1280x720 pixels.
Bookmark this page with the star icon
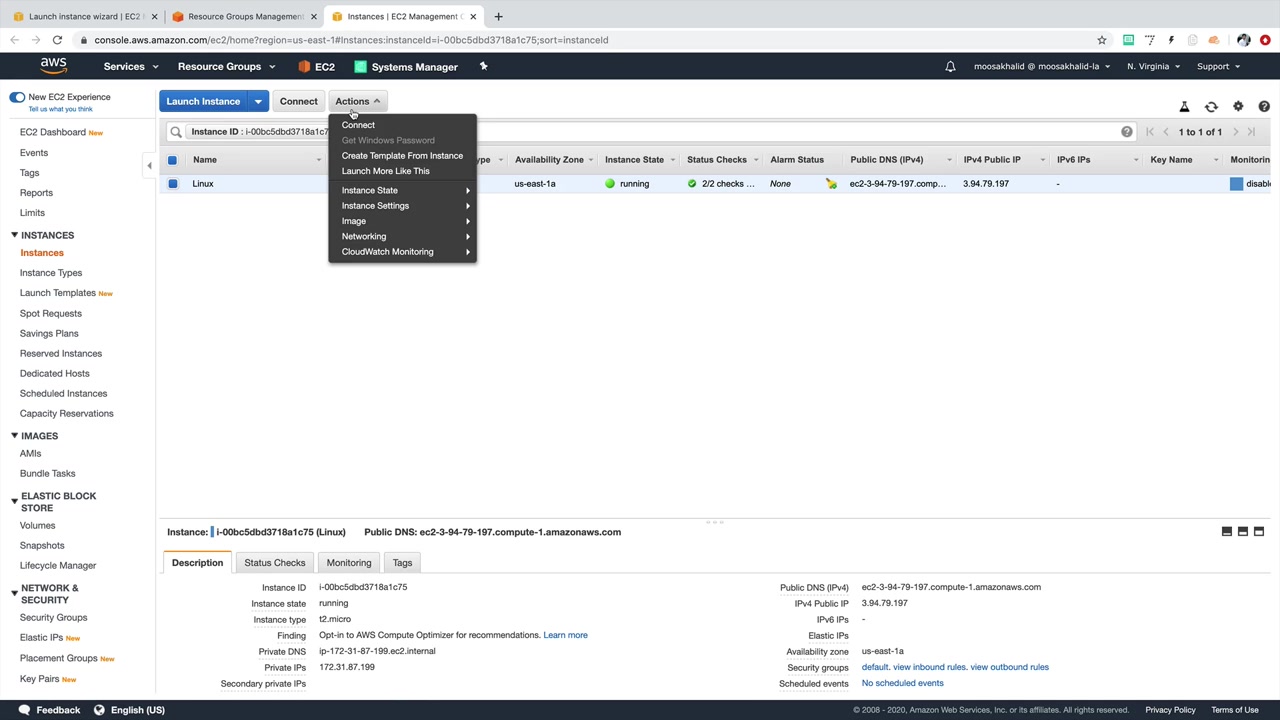pyautogui.click(x=1101, y=40)
